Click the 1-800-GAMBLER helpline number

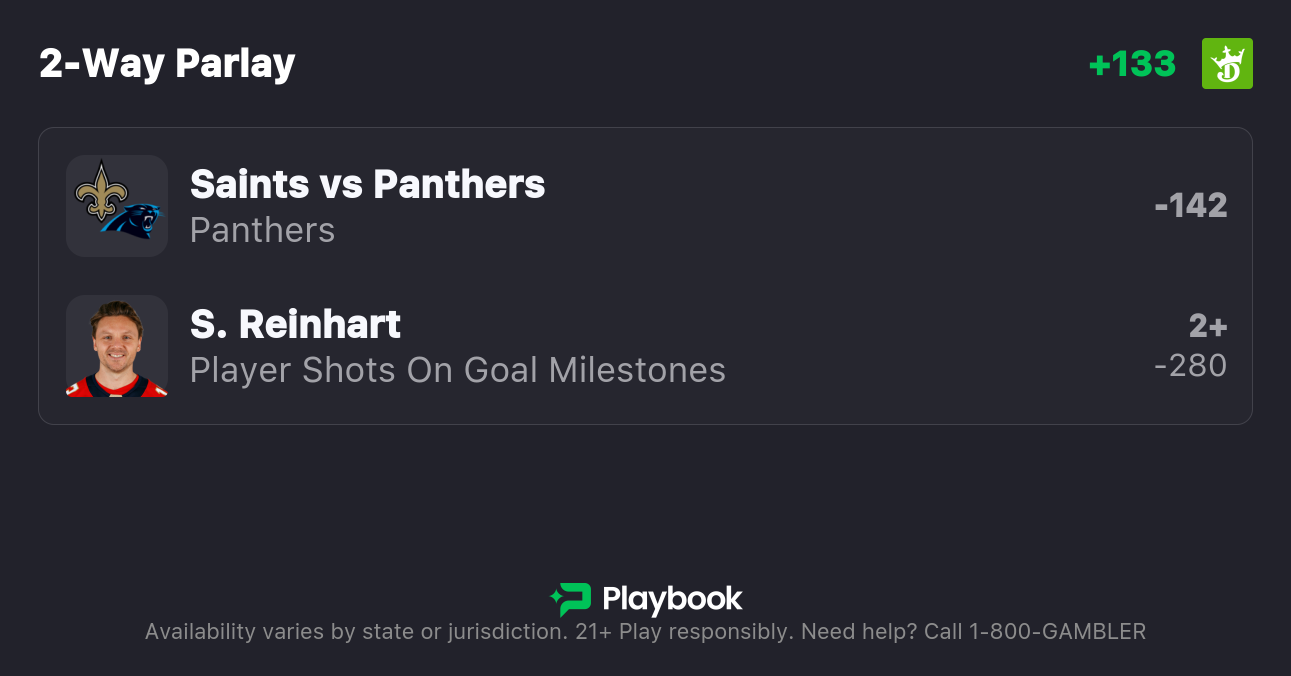pyautogui.click(x=1057, y=632)
